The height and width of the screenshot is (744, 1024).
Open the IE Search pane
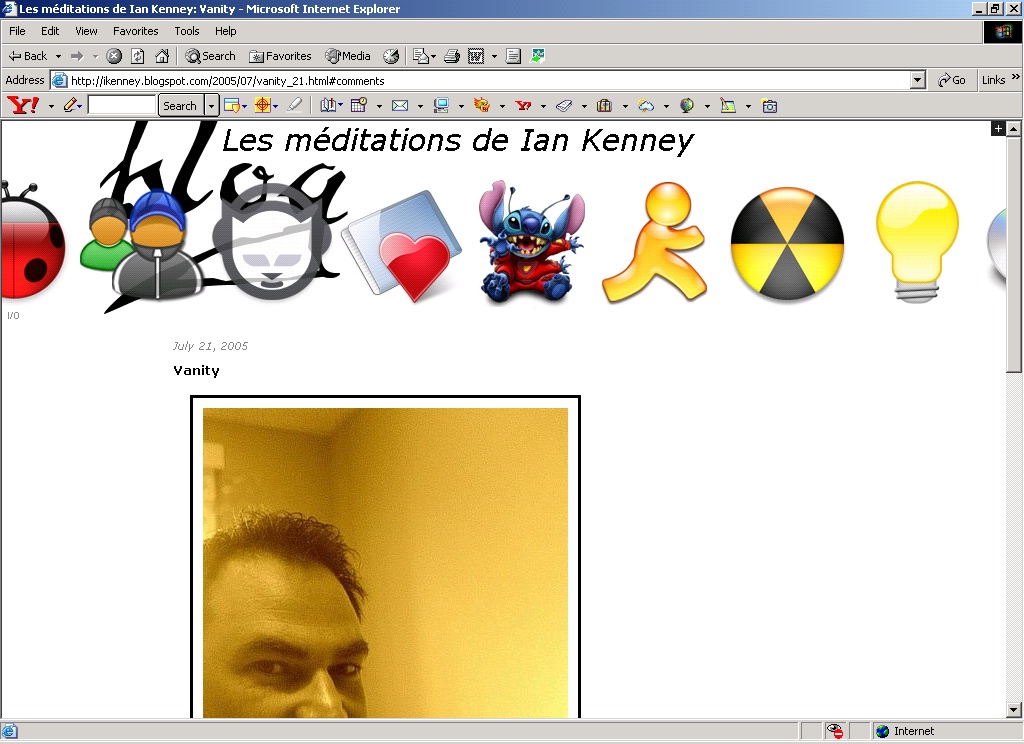click(210, 56)
